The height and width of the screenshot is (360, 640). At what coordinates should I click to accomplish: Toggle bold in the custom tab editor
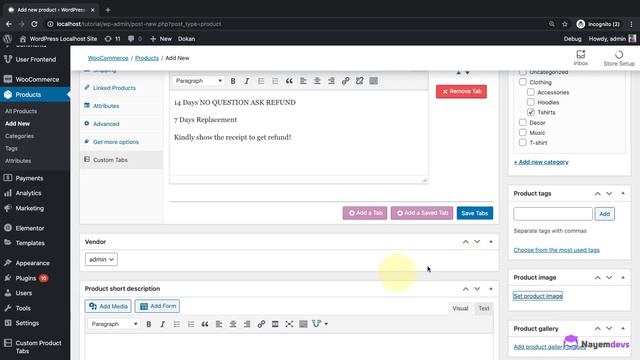233,81
